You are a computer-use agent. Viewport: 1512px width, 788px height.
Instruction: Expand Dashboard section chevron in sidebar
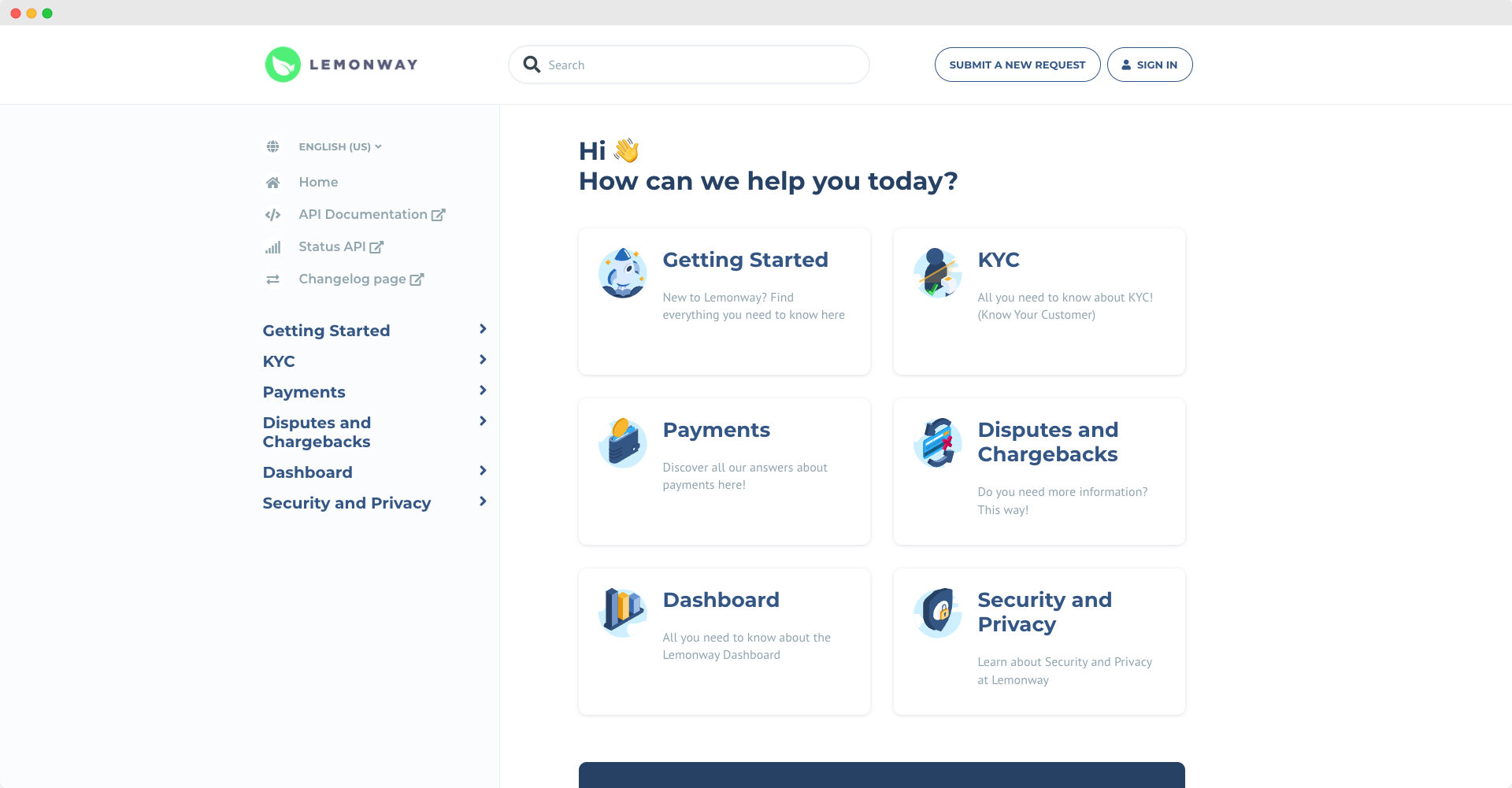pyautogui.click(x=483, y=471)
